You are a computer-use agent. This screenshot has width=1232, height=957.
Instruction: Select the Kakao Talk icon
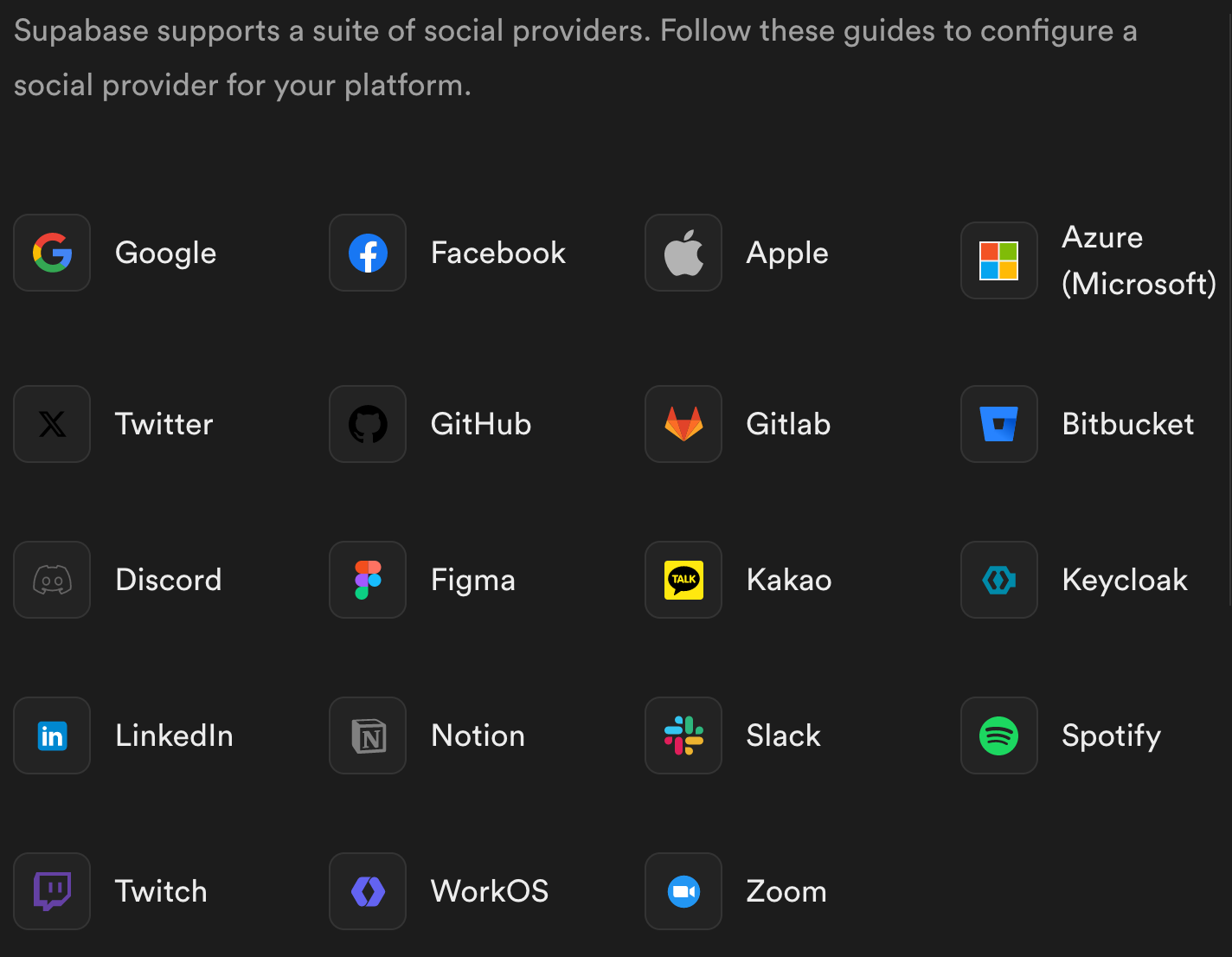click(683, 580)
